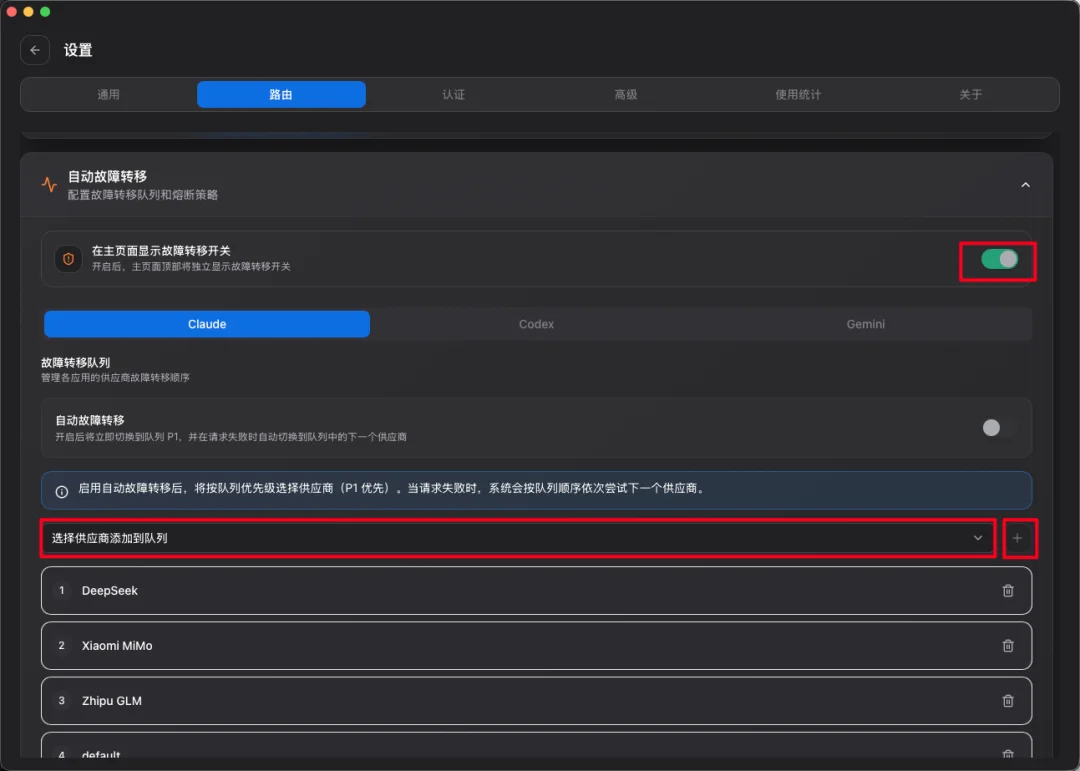This screenshot has height=771, width=1080.
Task: Click the trash icon on the default queue entry
Action: [x=1008, y=753]
